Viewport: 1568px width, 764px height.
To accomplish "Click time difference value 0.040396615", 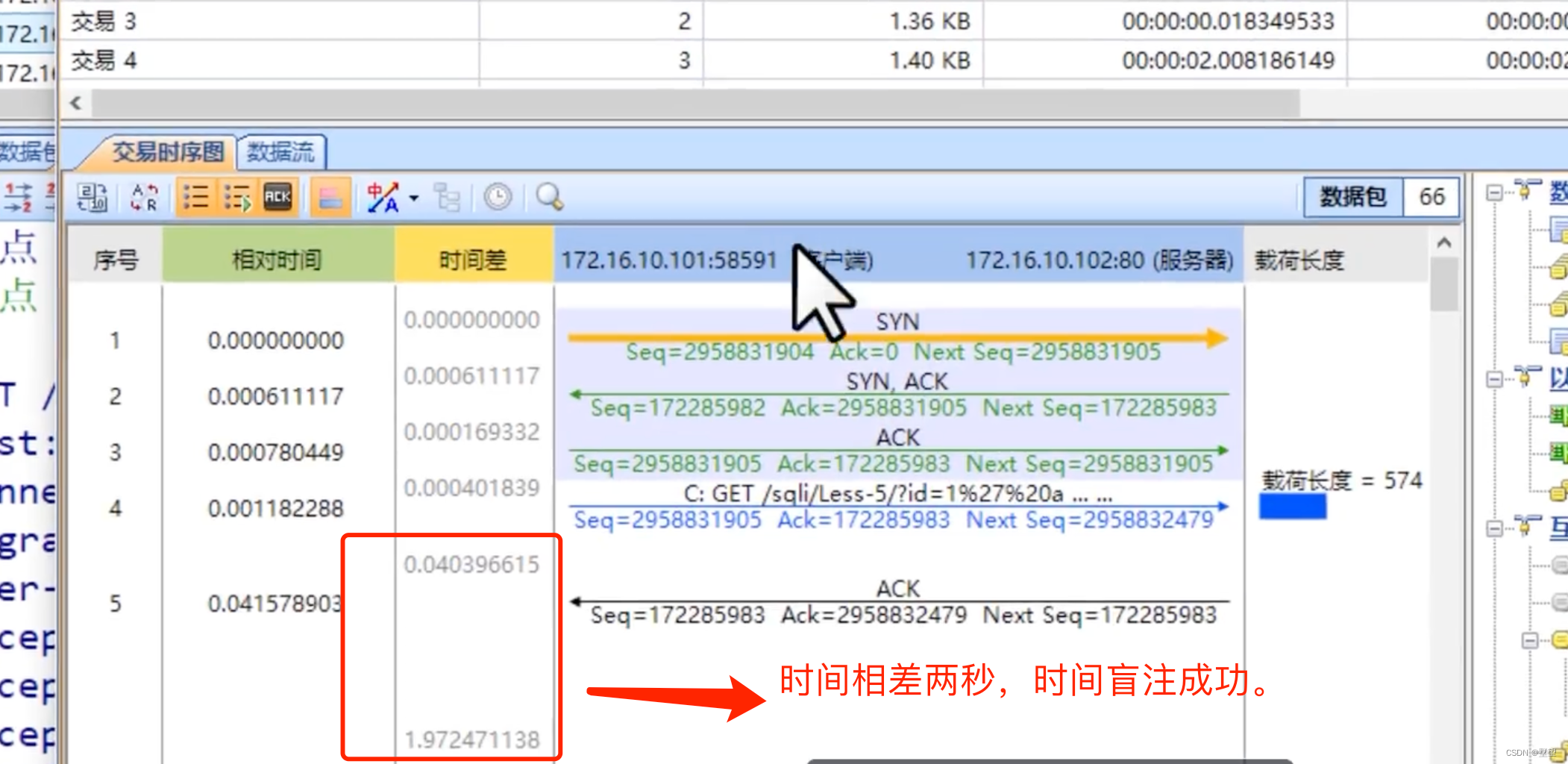I will [x=471, y=565].
